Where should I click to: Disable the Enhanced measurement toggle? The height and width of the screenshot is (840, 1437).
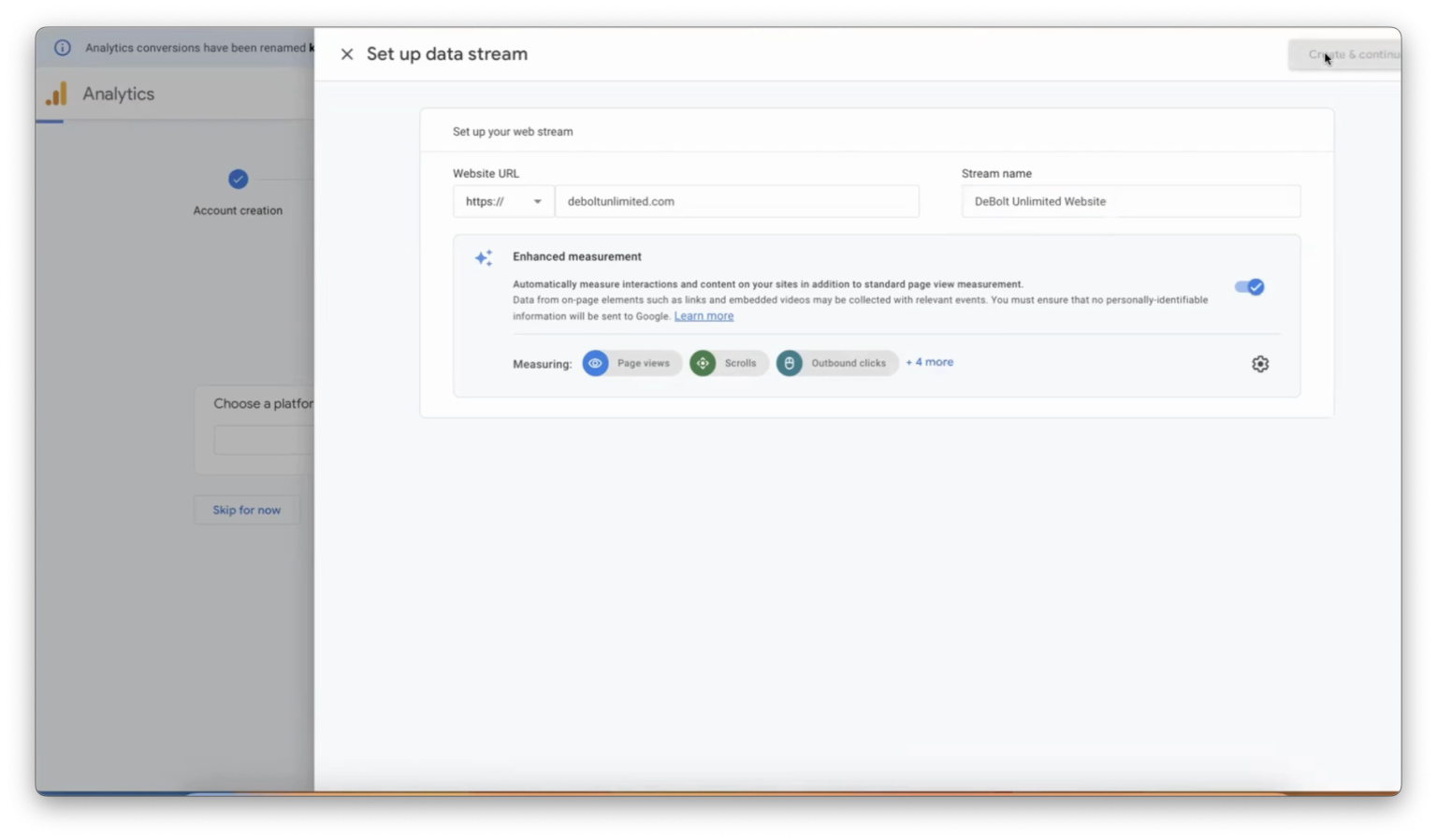pyautogui.click(x=1248, y=286)
